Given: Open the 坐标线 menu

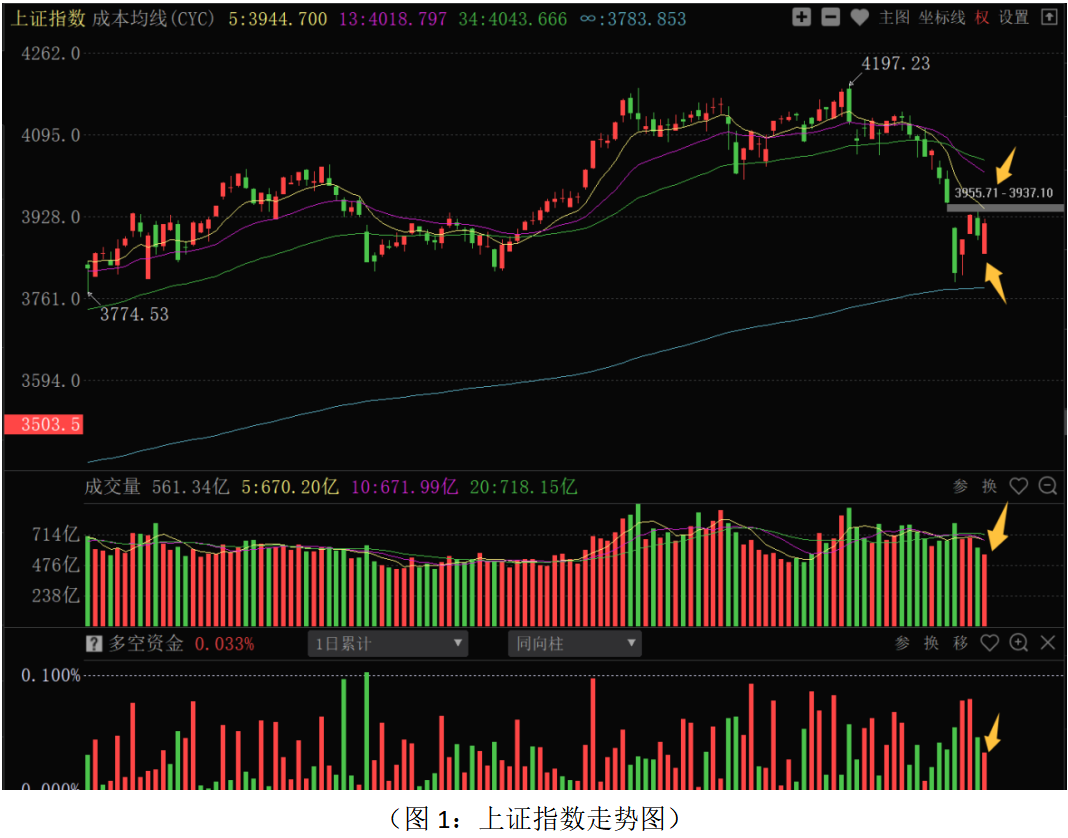Looking at the screenshot, I should 942,18.
